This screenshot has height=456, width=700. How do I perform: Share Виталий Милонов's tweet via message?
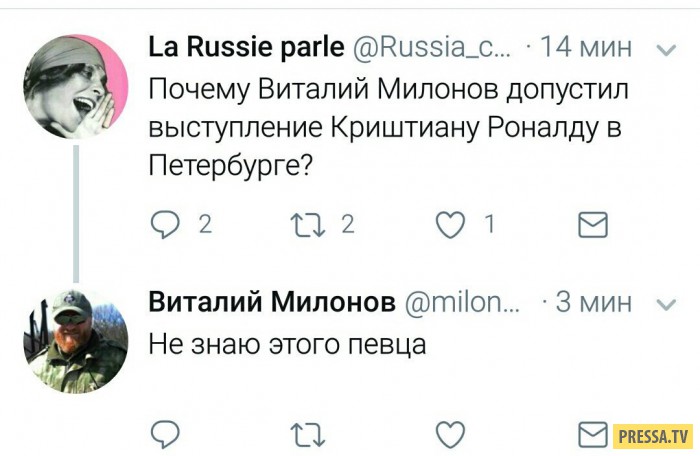(x=594, y=433)
